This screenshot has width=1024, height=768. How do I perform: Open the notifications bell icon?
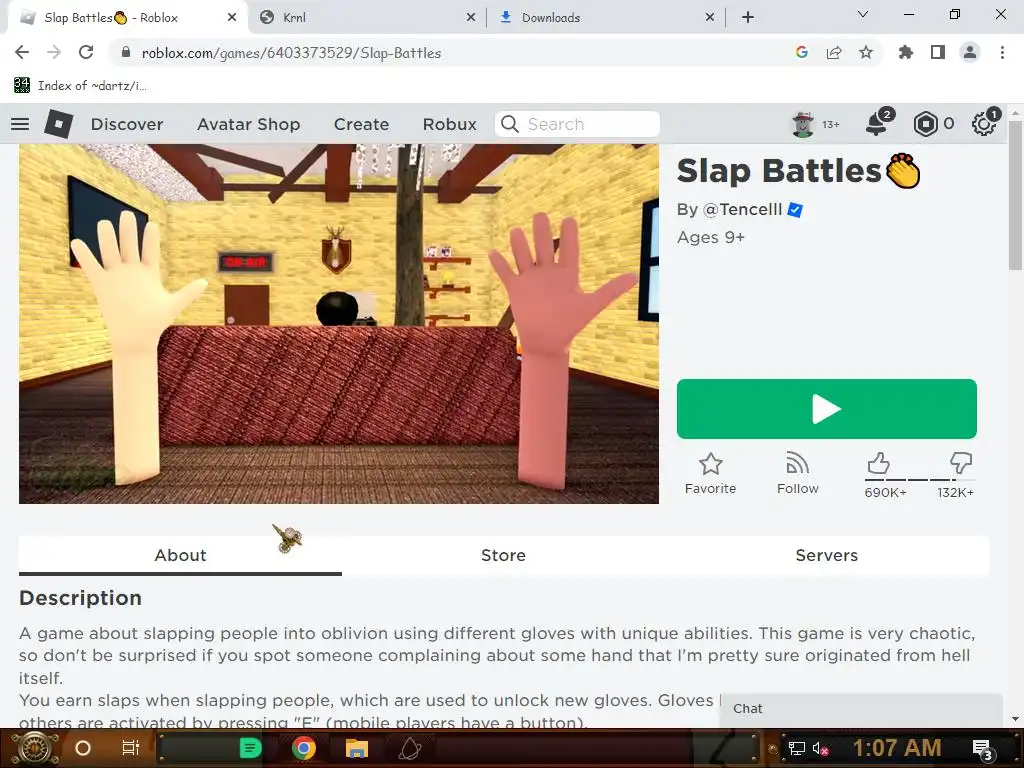pos(877,123)
